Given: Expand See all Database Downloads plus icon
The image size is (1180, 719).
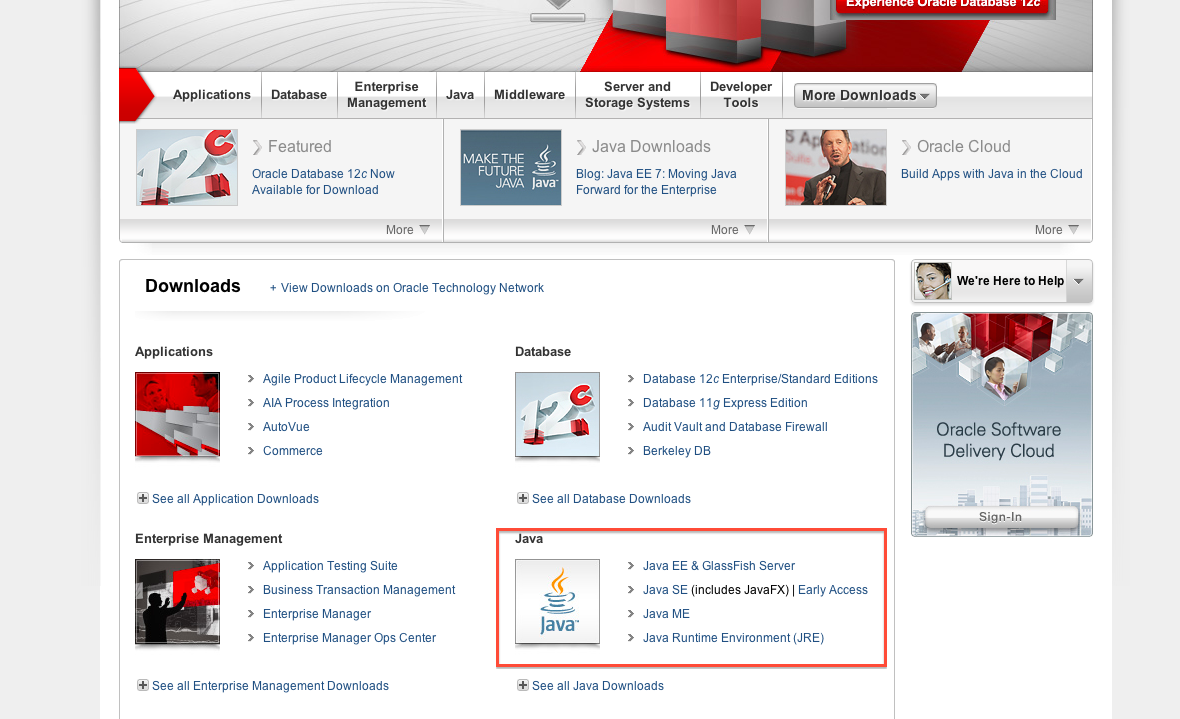Looking at the screenshot, I should pos(522,498).
